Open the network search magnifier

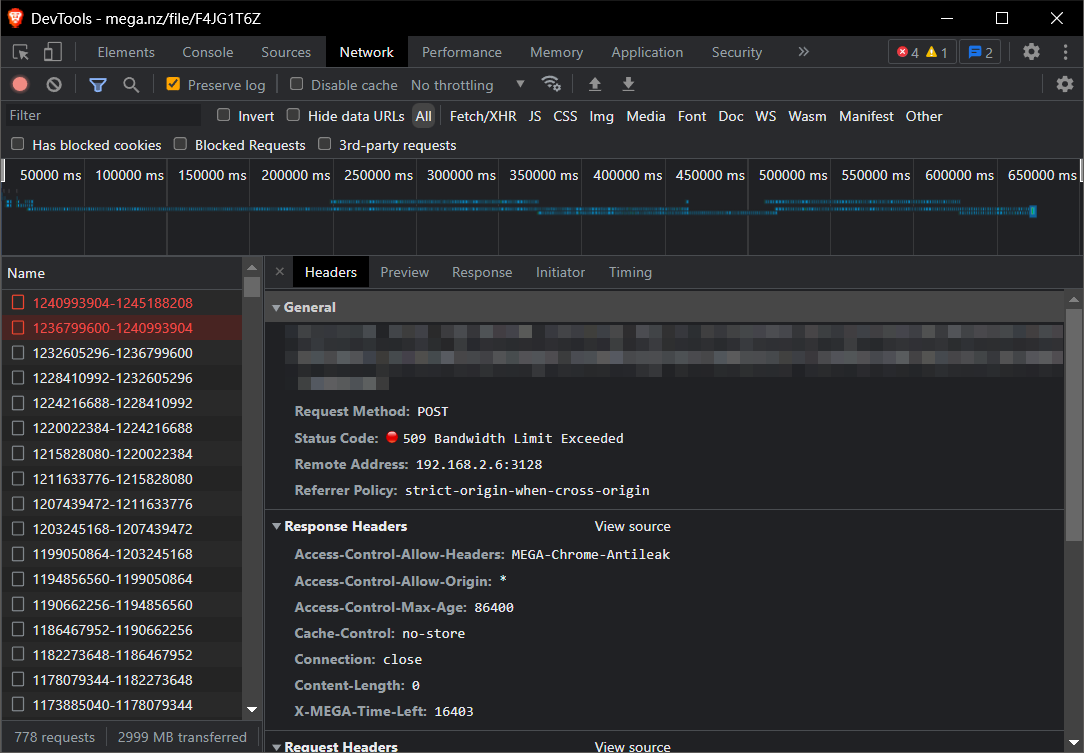[131, 85]
